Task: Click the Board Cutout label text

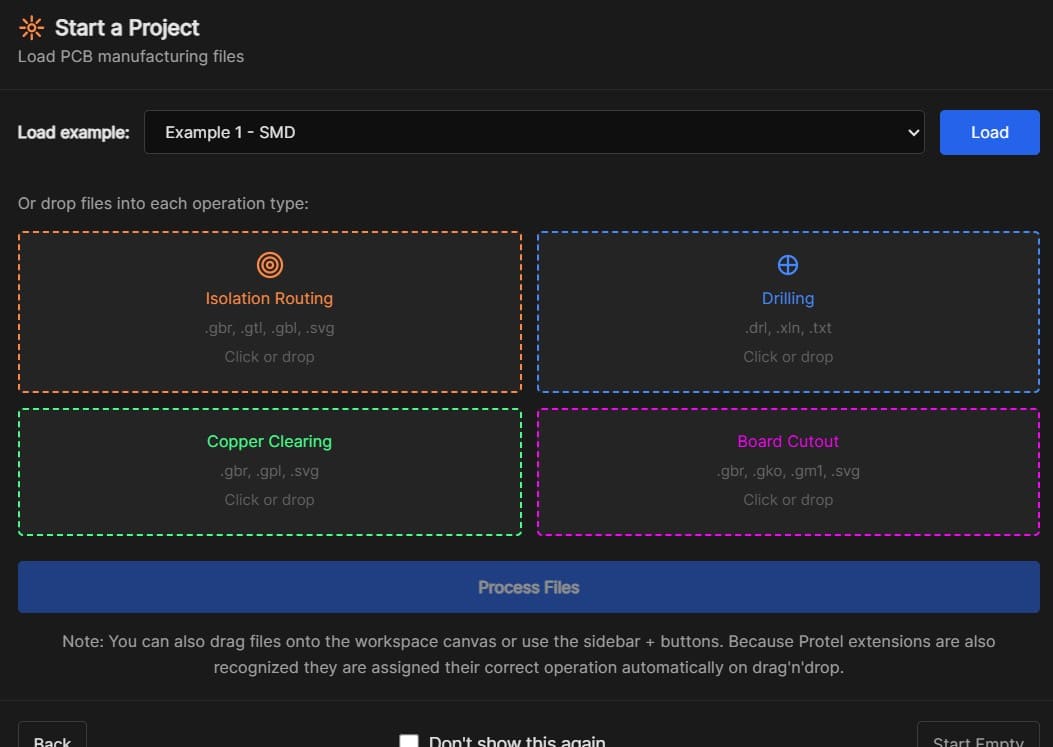Action: pyautogui.click(x=788, y=441)
